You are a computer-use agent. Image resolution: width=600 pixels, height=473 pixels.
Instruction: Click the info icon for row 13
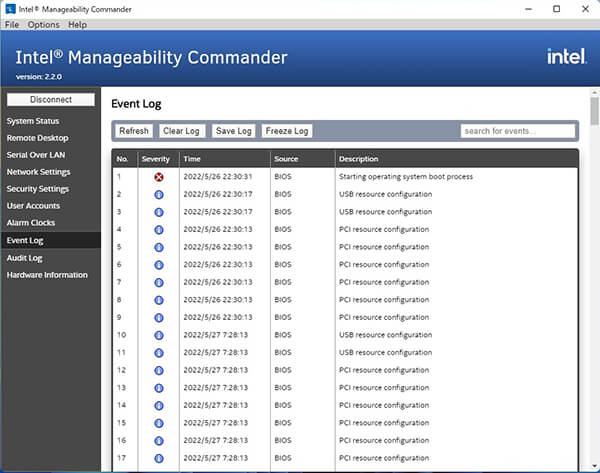click(x=158, y=388)
